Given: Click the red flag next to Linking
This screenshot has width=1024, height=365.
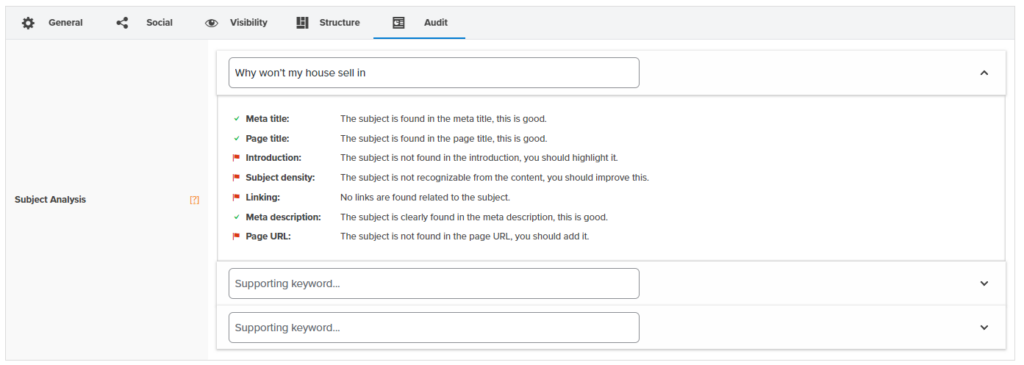Looking at the screenshot, I should (x=236, y=197).
